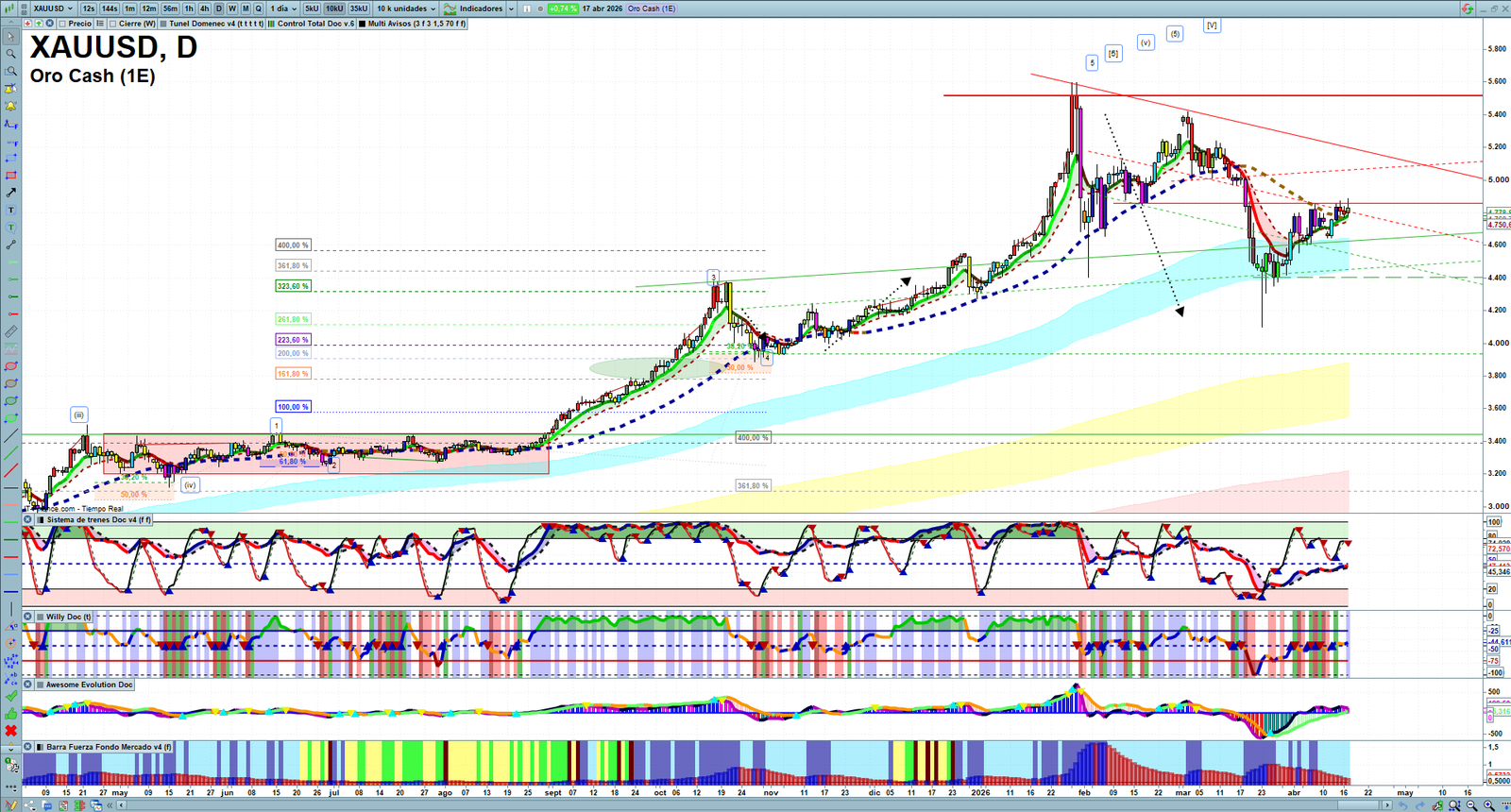Click the double-left arrow in bottom bar
The image size is (1511, 812).
110,805
